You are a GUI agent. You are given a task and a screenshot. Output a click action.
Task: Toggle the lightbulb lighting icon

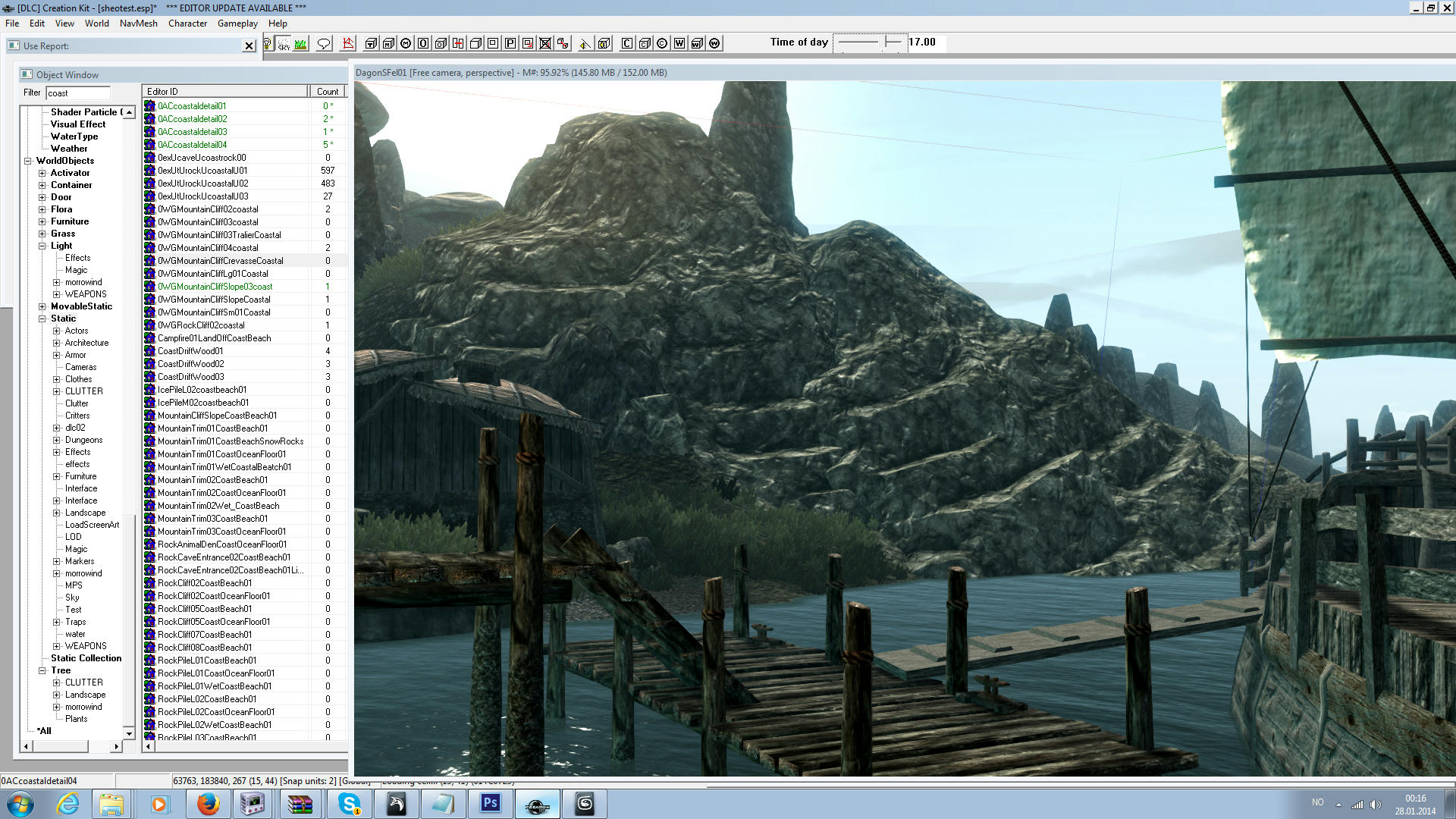[267, 44]
